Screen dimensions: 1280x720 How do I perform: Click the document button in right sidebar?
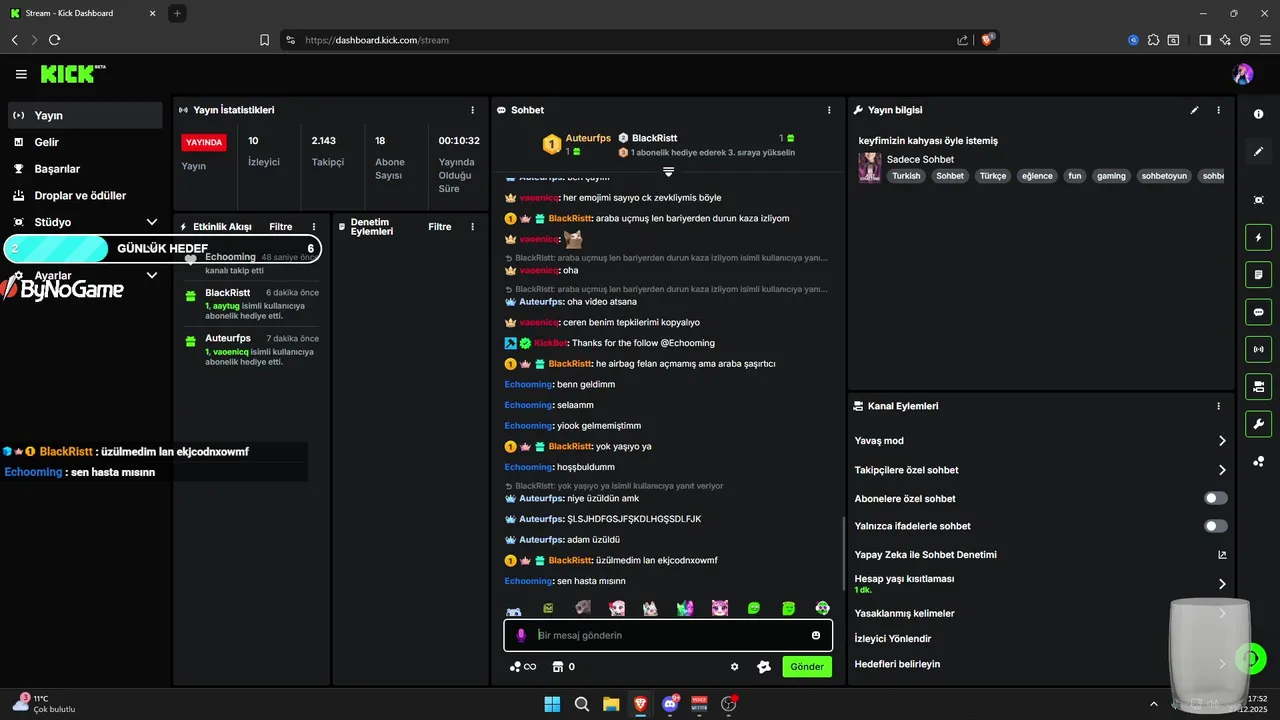pos(1258,275)
